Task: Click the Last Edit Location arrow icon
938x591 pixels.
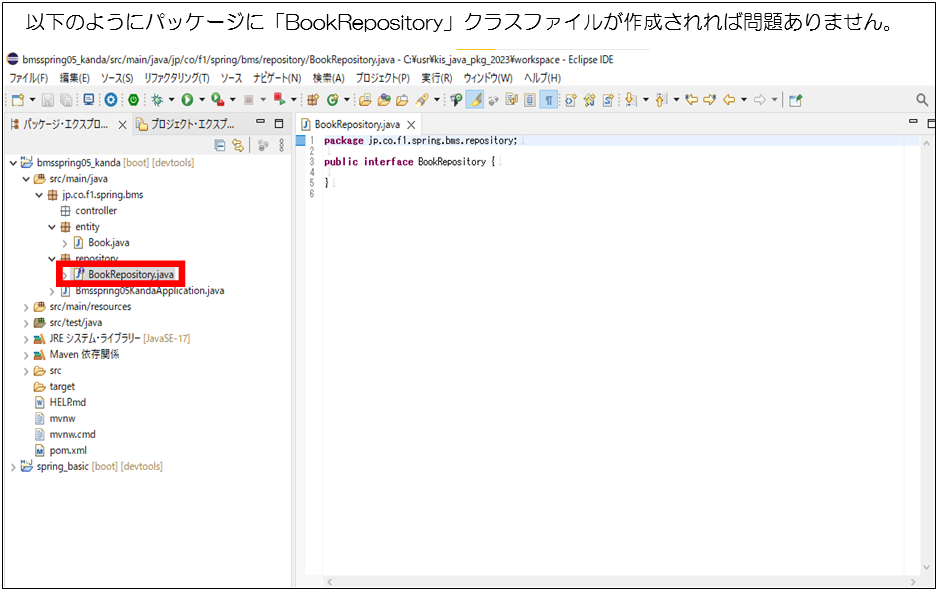Action: [692, 100]
